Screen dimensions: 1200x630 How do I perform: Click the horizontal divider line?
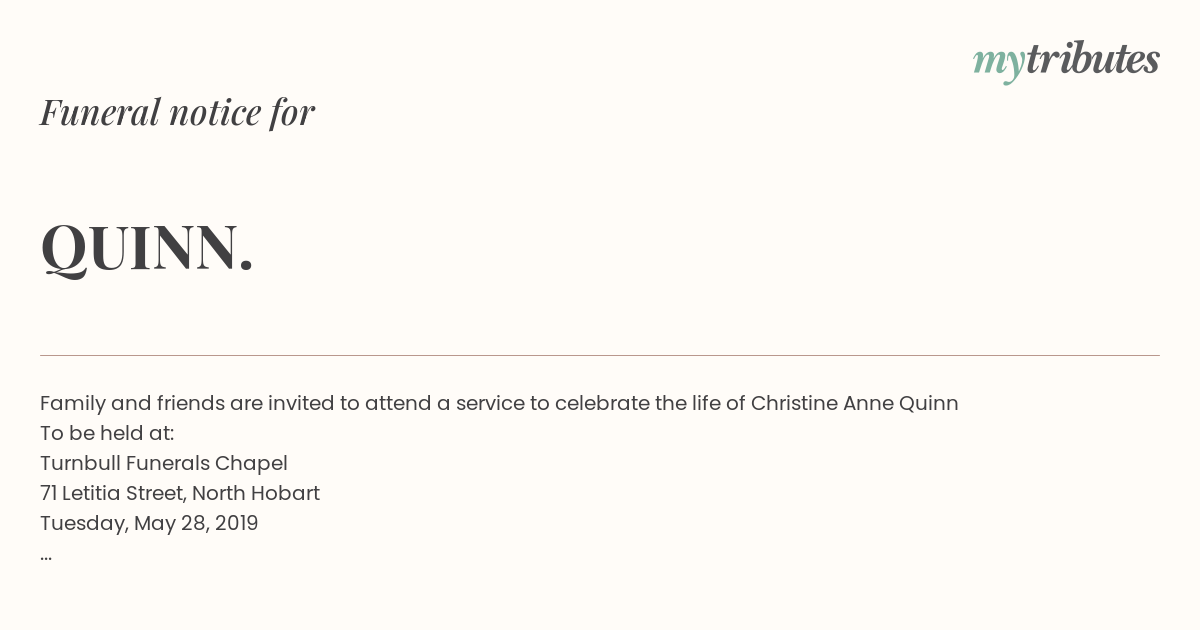(600, 355)
